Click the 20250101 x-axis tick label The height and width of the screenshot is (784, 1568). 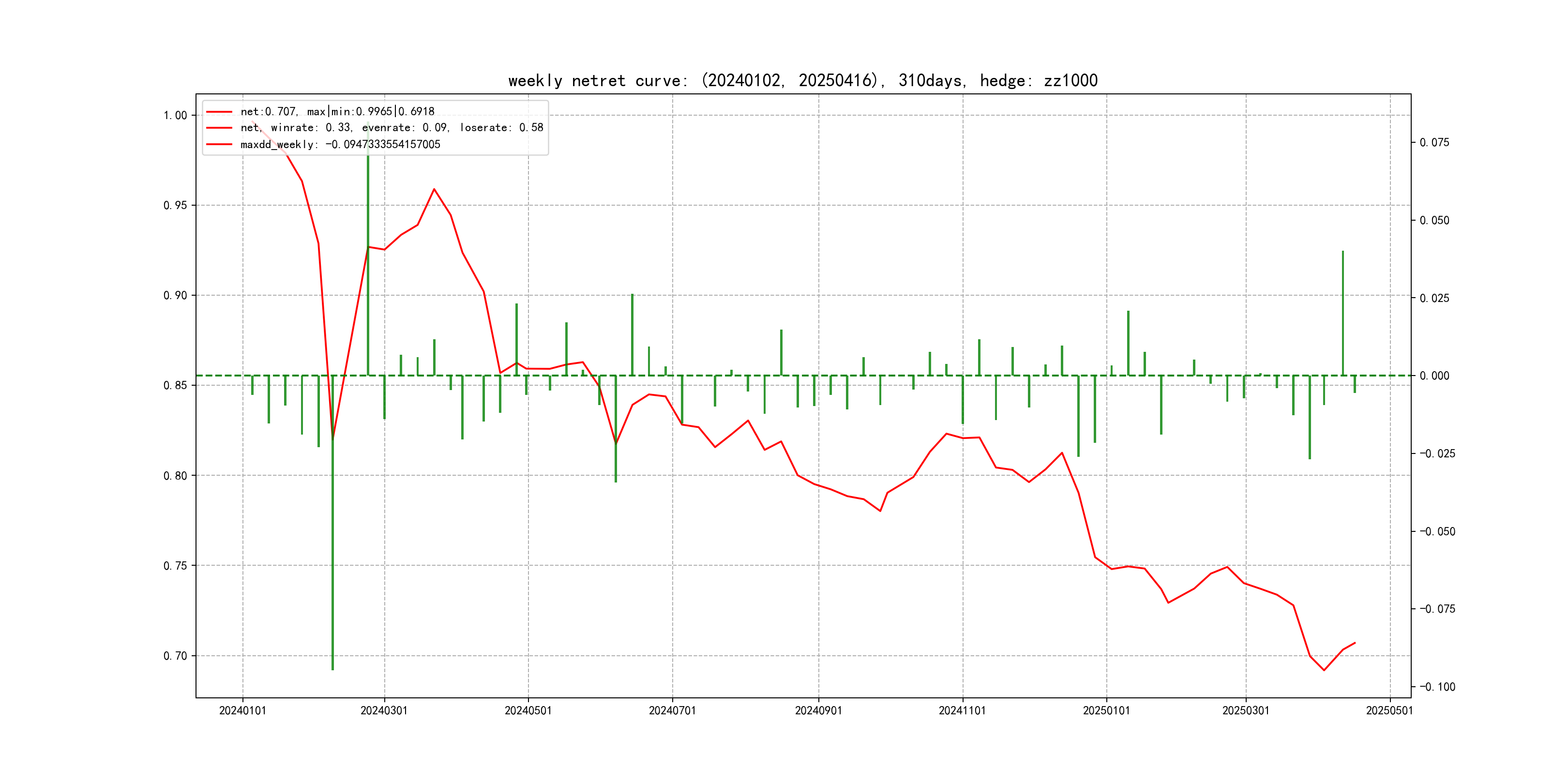pos(1106,710)
